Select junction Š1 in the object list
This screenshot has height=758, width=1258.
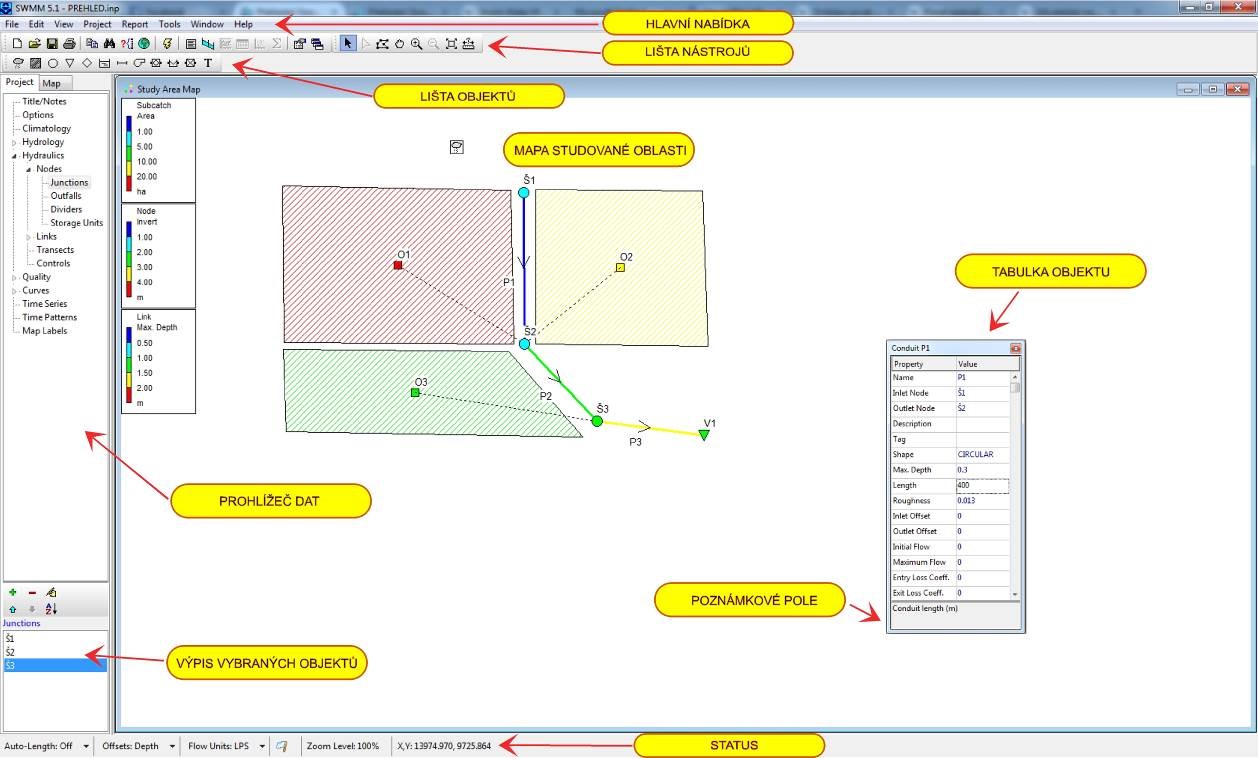click(55, 637)
